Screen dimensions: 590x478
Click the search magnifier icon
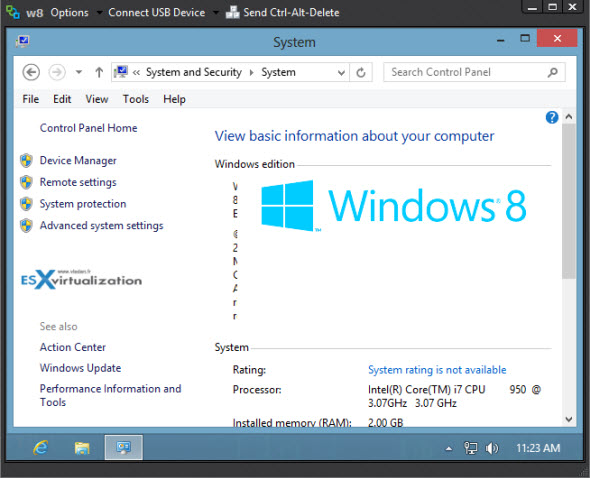tap(553, 72)
